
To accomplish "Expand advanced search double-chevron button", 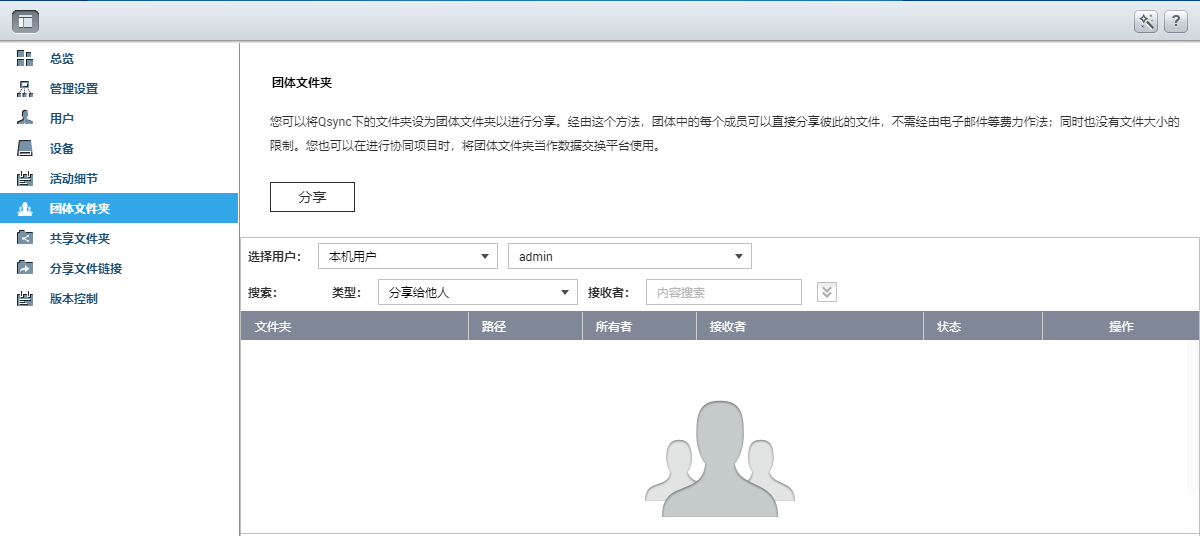I will (x=827, y=291).
